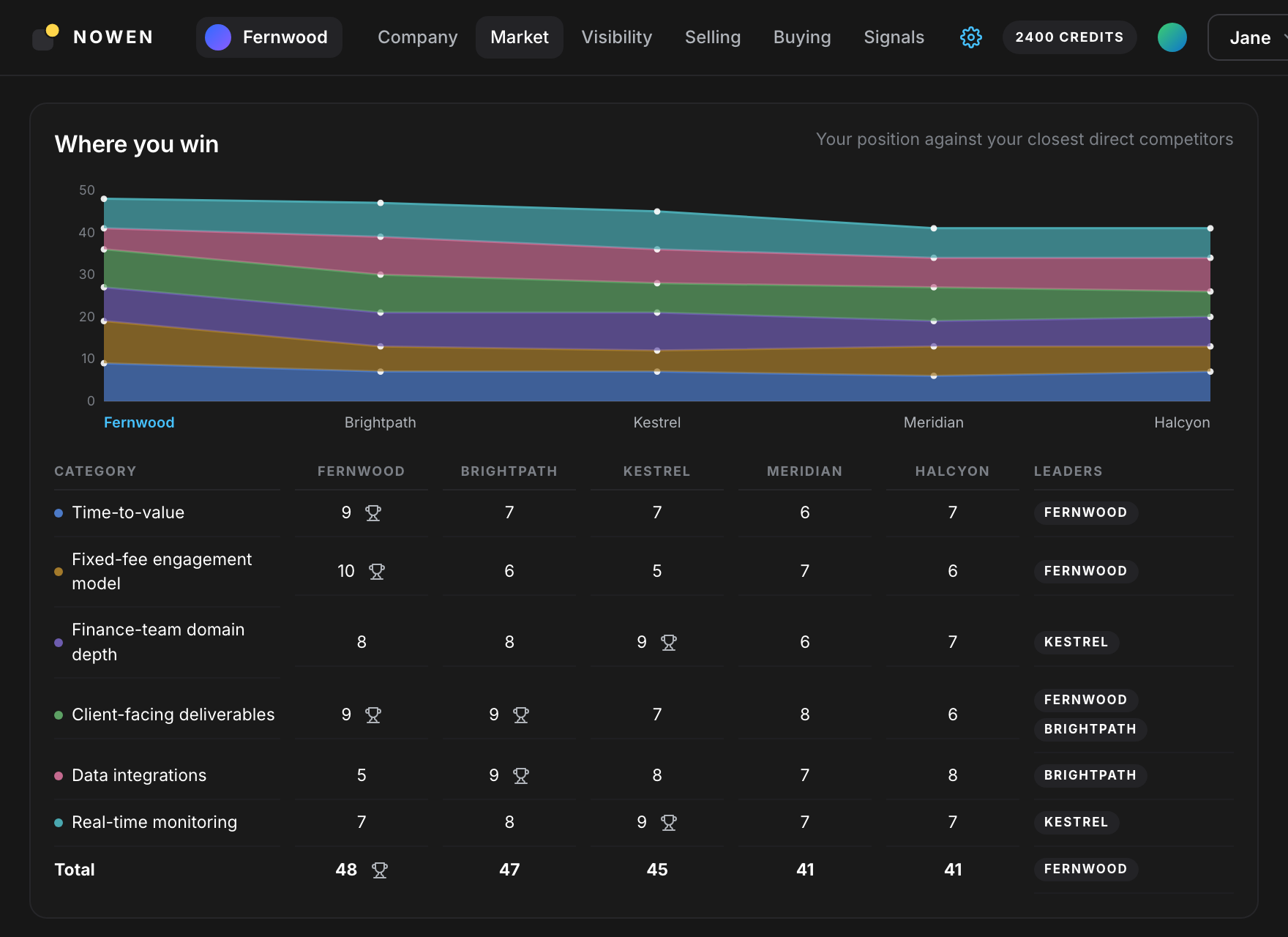Click the purple Fernwood company circle icon
This screenshot has width=1288, height=937.
coord(218,37)
